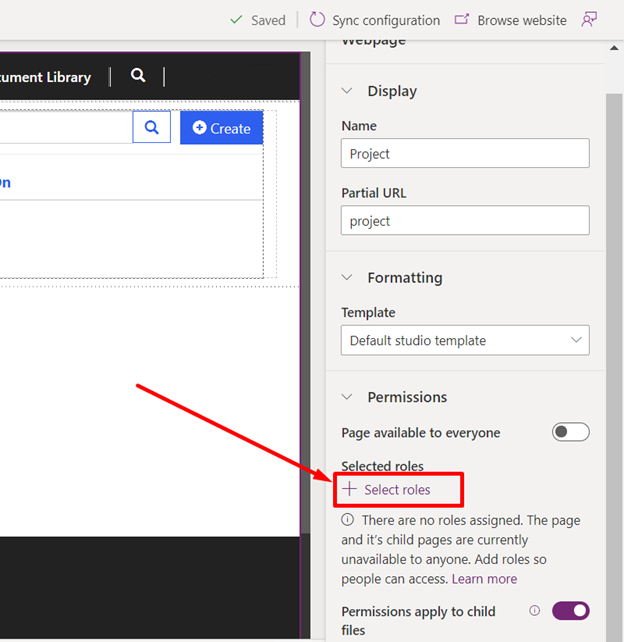
Task: Disable Permissions apply to child files toggle
Action: [570, 610]
